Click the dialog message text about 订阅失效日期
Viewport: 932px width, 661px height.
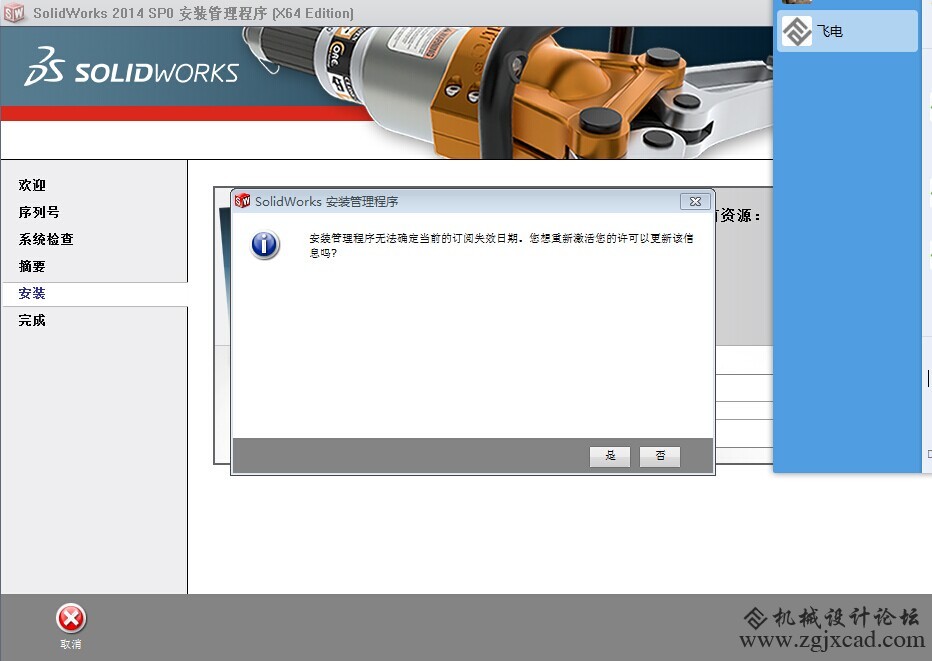[x=501, y=245]
